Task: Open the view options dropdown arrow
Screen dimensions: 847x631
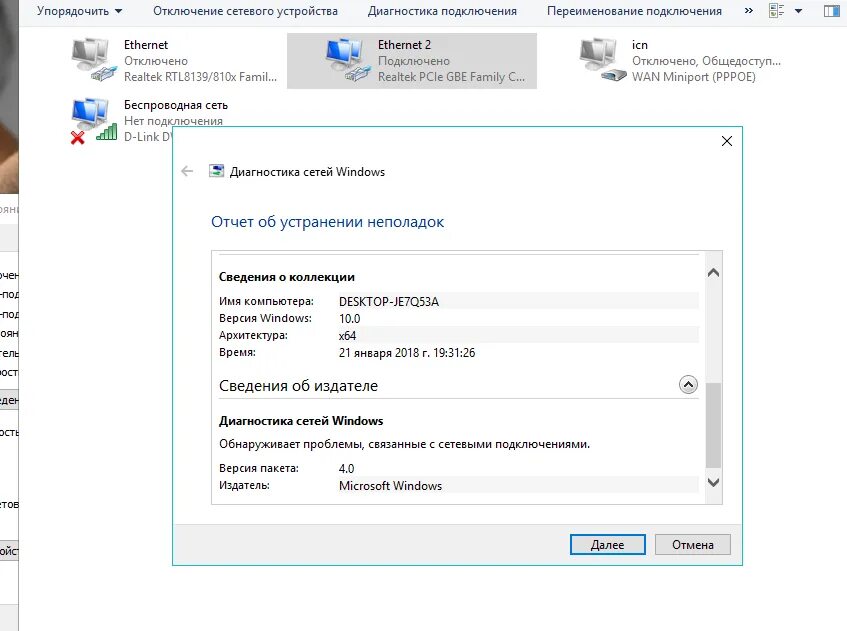Action: click(x=798, y=11)
